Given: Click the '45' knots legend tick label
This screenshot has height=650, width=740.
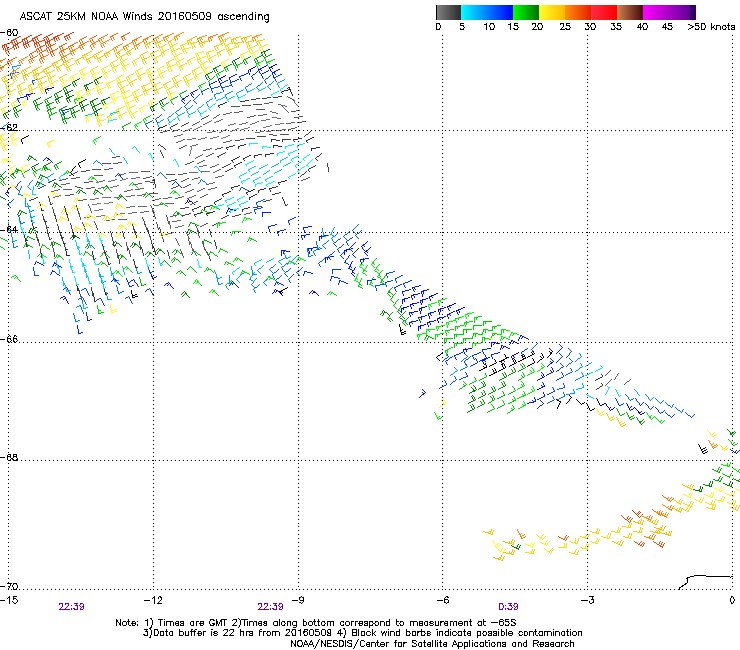Looking at the screenshot, I should pos(667,27).
